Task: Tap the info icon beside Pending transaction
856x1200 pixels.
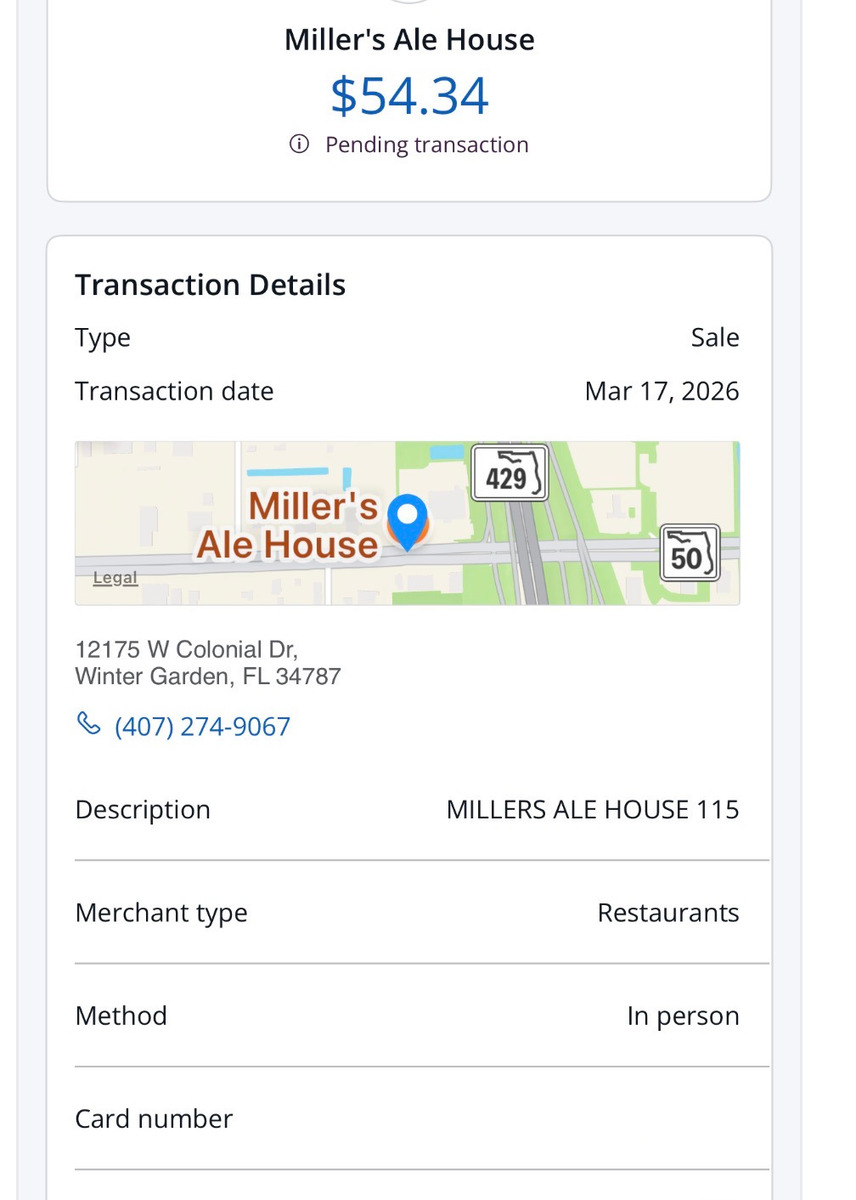Action: tap(299, 145)
